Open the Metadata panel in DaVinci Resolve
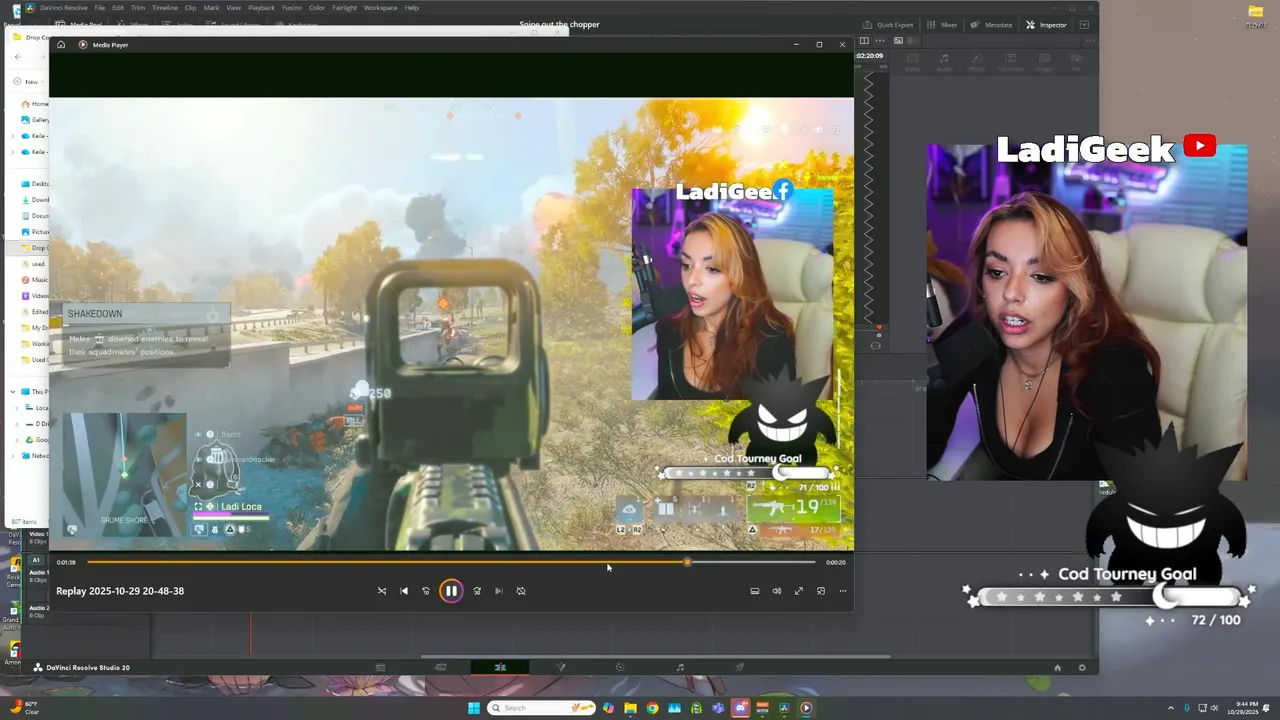Screen dimensions: 1280x720 [x=992, y=25]
